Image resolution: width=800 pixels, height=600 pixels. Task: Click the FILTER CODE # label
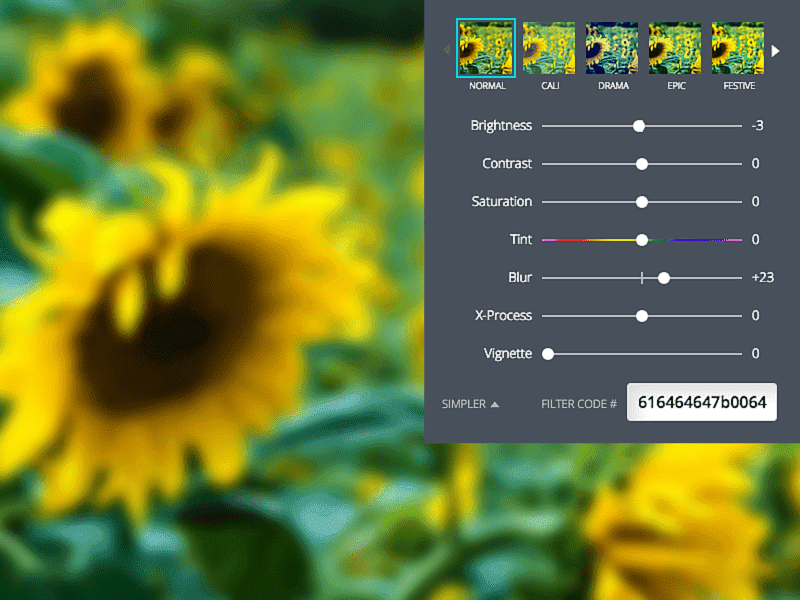(x=579, y=404)
